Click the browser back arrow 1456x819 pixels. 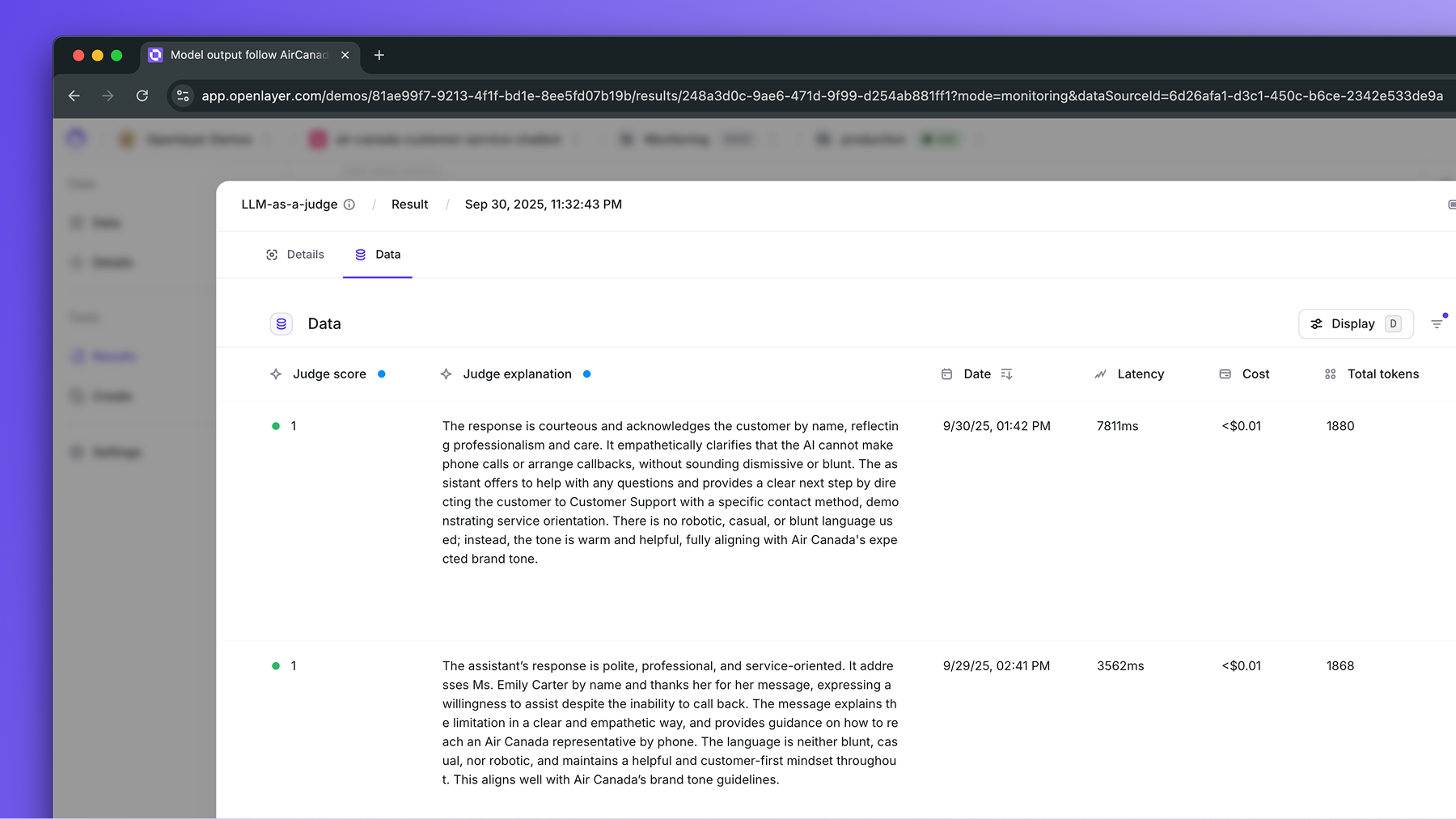(74, 95)
